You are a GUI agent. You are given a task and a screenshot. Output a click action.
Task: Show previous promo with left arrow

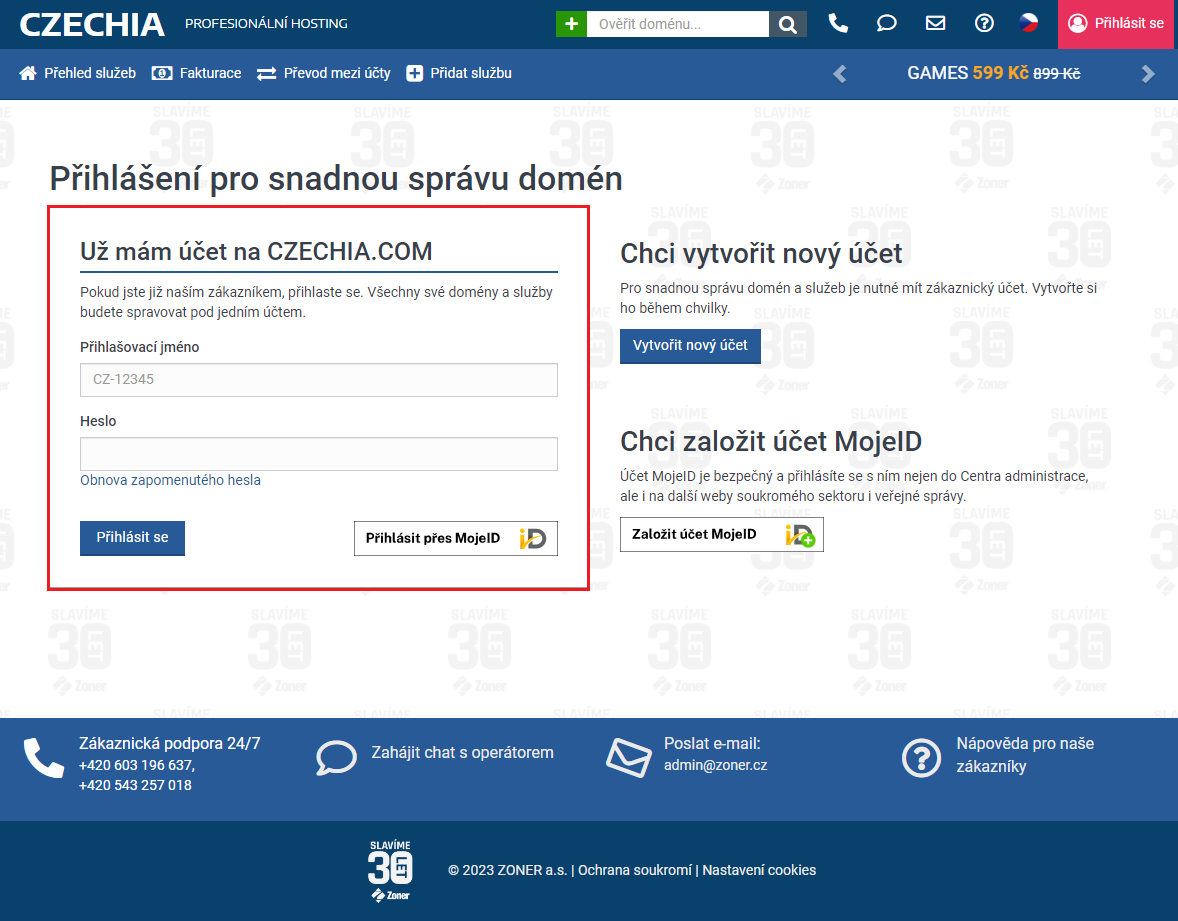pyautogui.click(x=840, y=73)
